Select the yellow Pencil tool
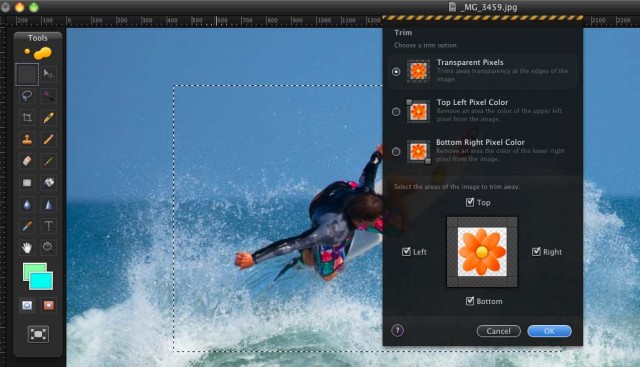The height and width of the screenshot is (367, 640). click(x=49, y=118)
